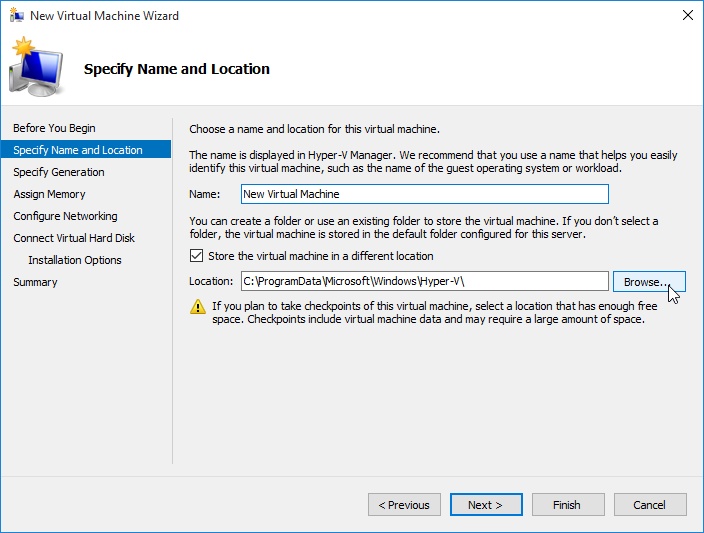Screen dimensions: 704x533
Task: Click the virtual machine monitor header icon
Action: pos(36,67)
